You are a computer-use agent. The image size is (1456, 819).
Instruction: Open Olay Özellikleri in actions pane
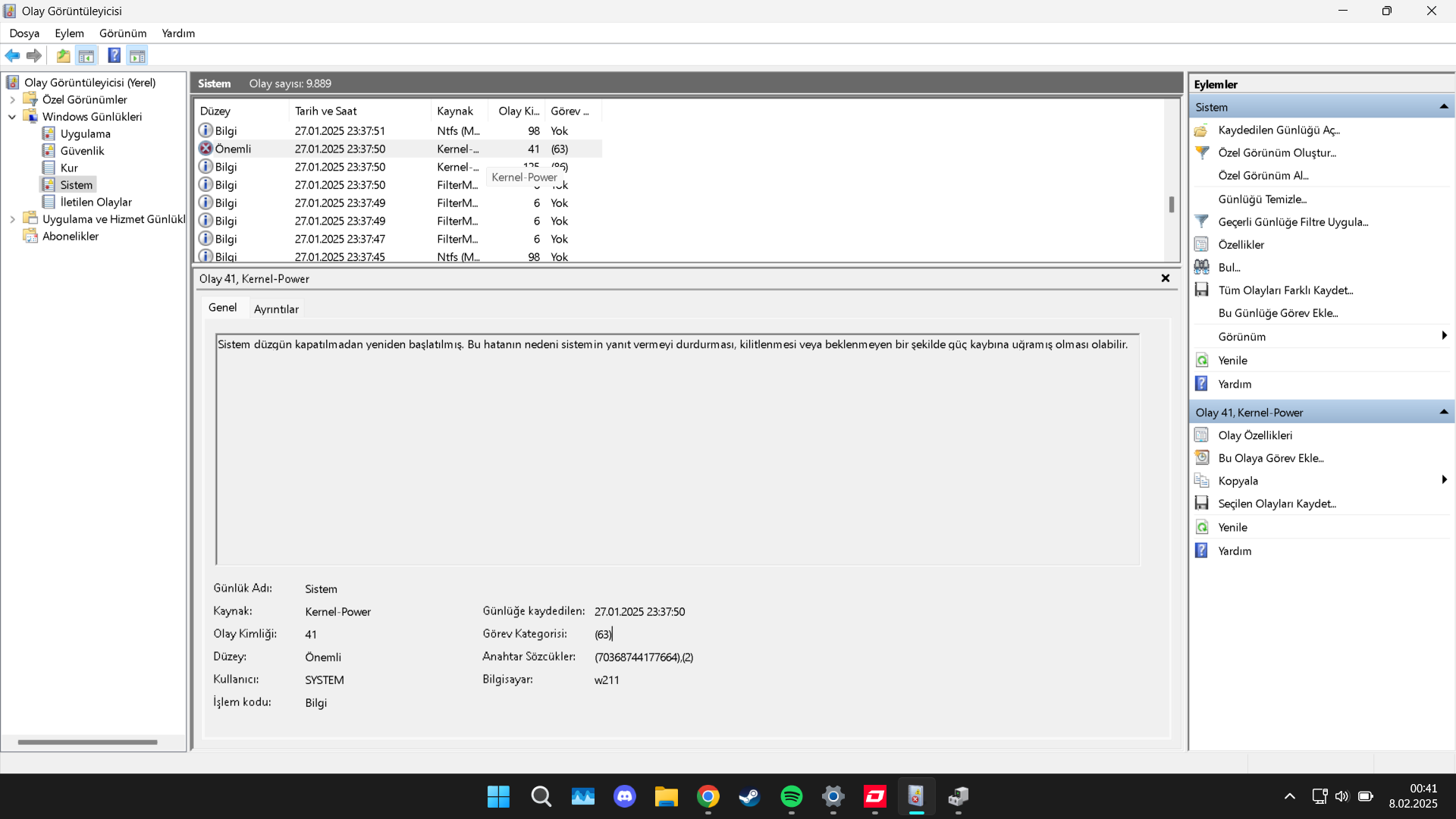[x=1254, y=435]
